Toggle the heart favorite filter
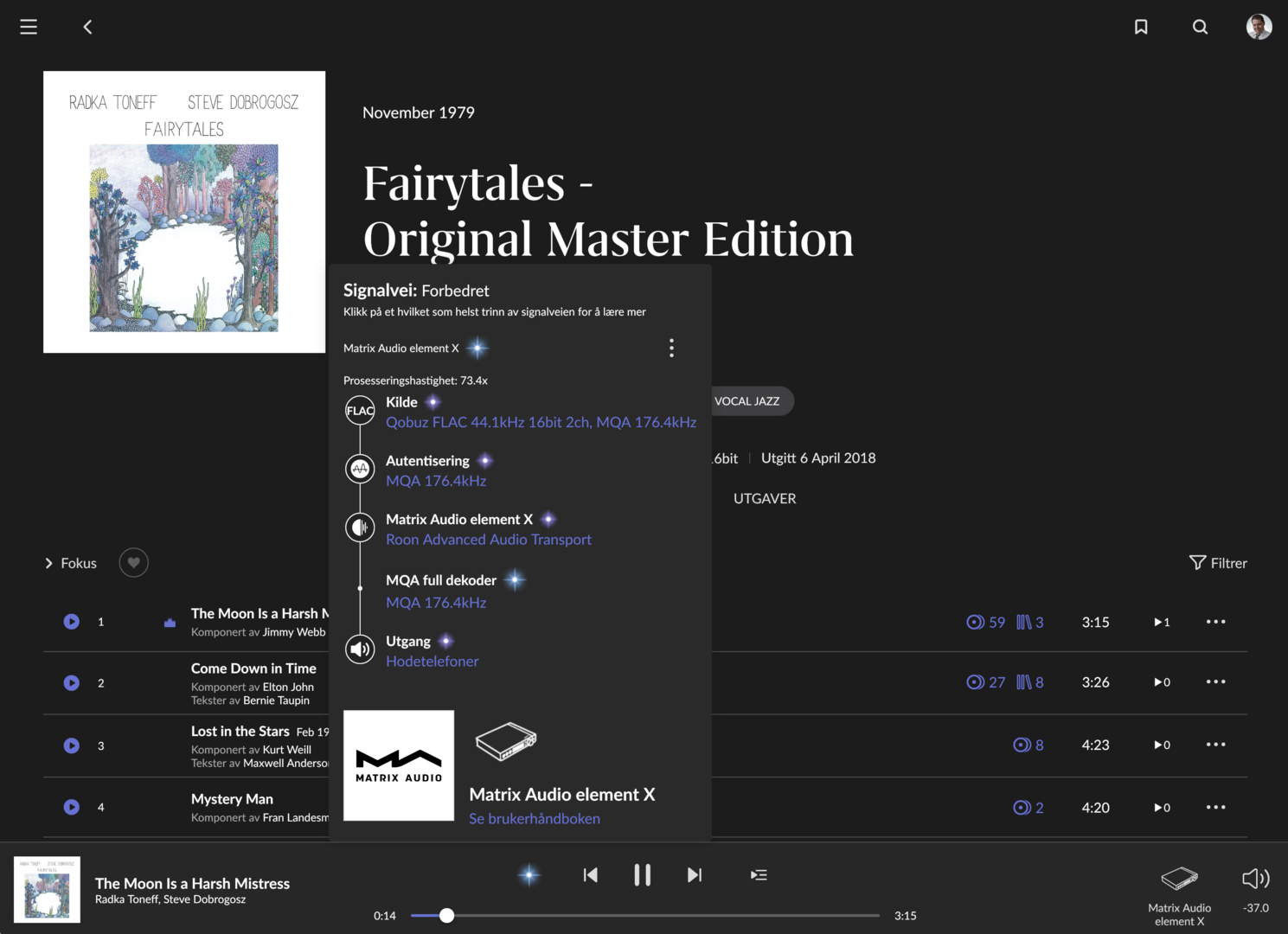This screenshot has width=1288, height=934. tap(133, 563)
